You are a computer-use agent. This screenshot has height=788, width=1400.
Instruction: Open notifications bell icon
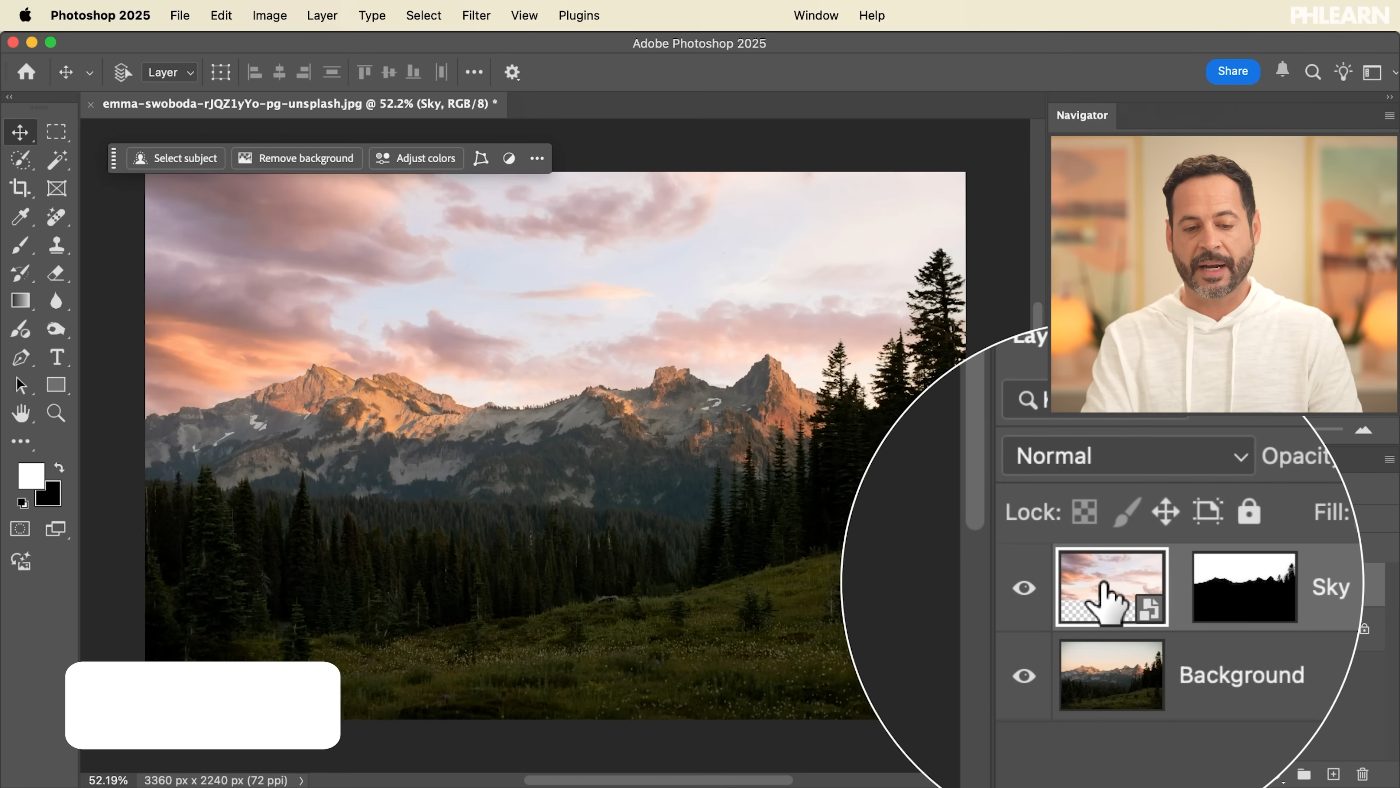[x=1282, y=70]
